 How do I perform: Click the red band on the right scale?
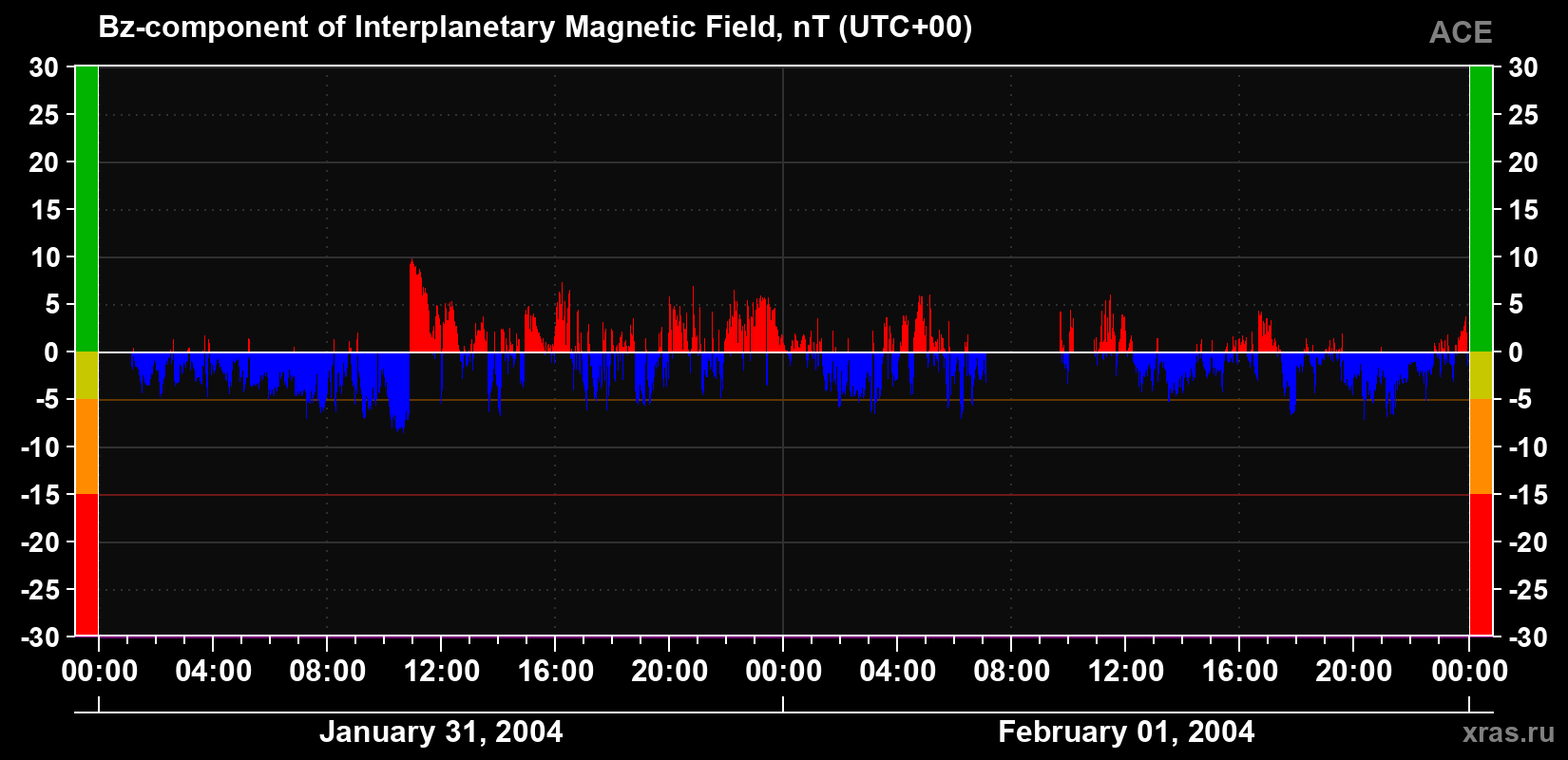pyautogui.click(x=1481, y=564)
